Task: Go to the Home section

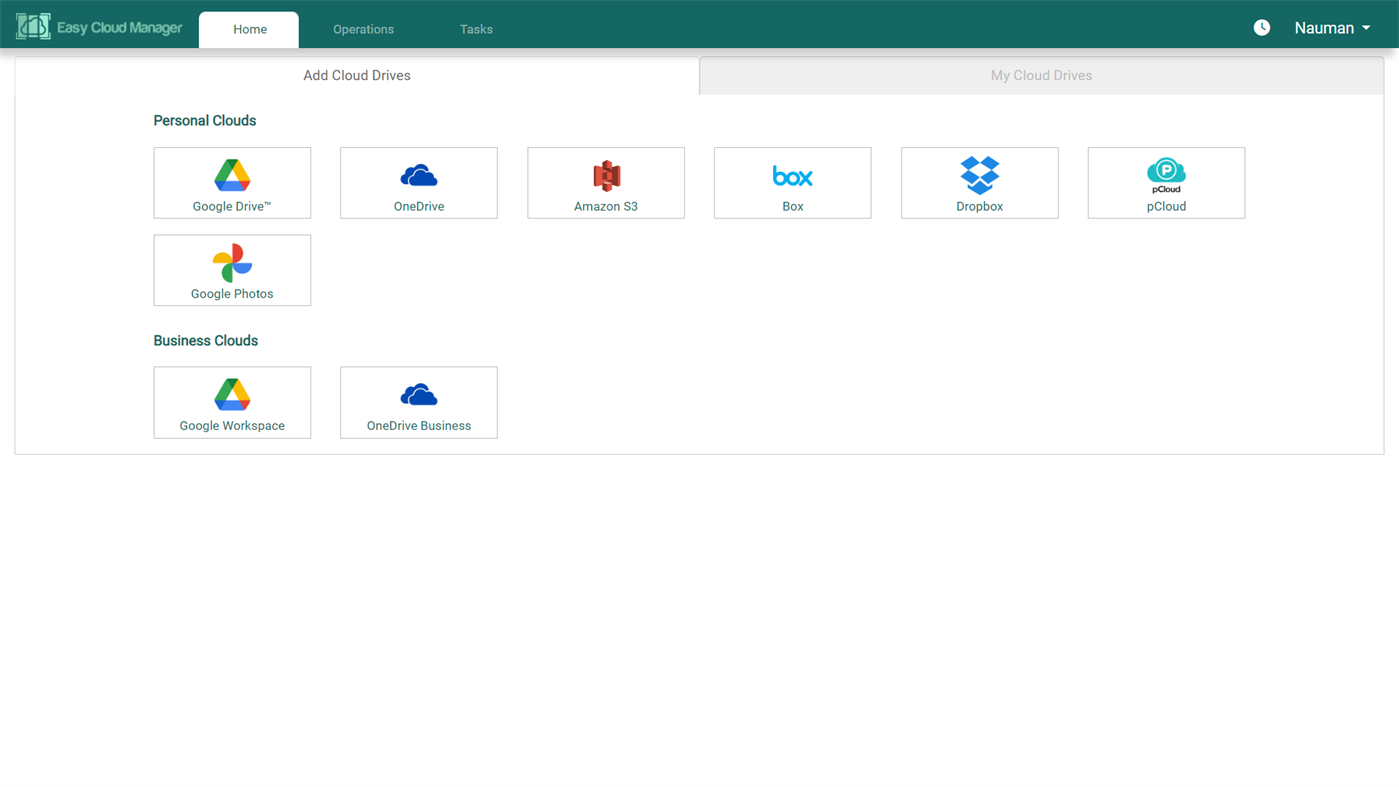Action: [x=248, y=29]
